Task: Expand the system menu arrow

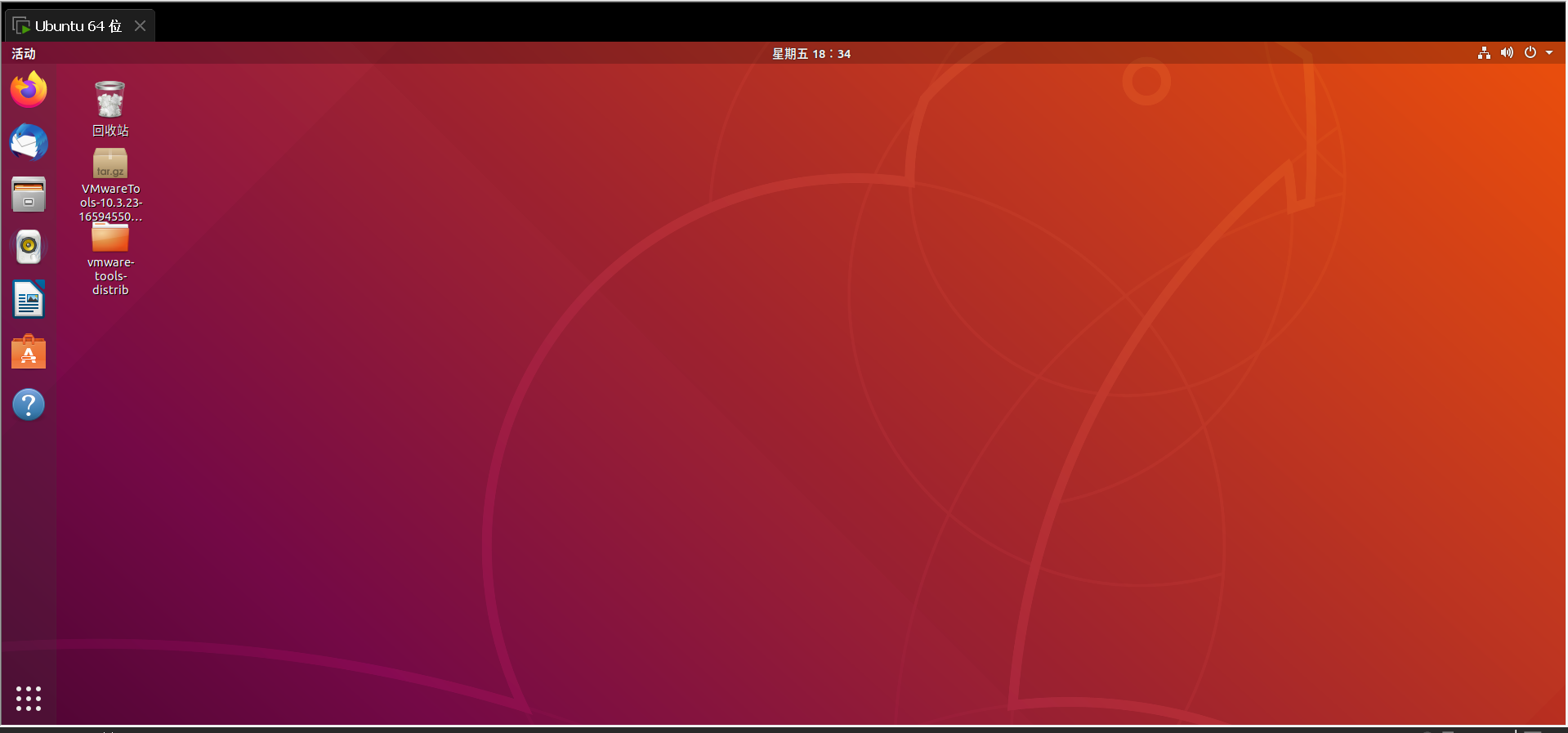Action: click(1549, 53)
